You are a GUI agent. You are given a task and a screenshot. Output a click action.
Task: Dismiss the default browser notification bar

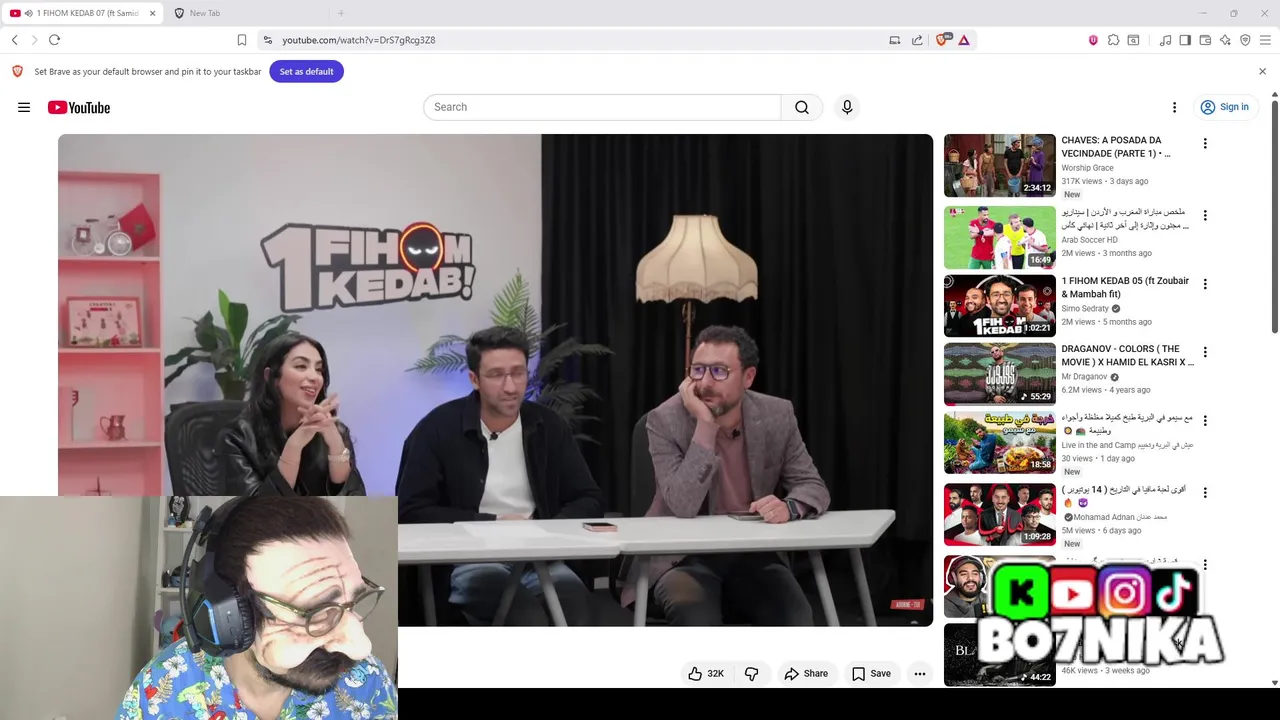1262,72
